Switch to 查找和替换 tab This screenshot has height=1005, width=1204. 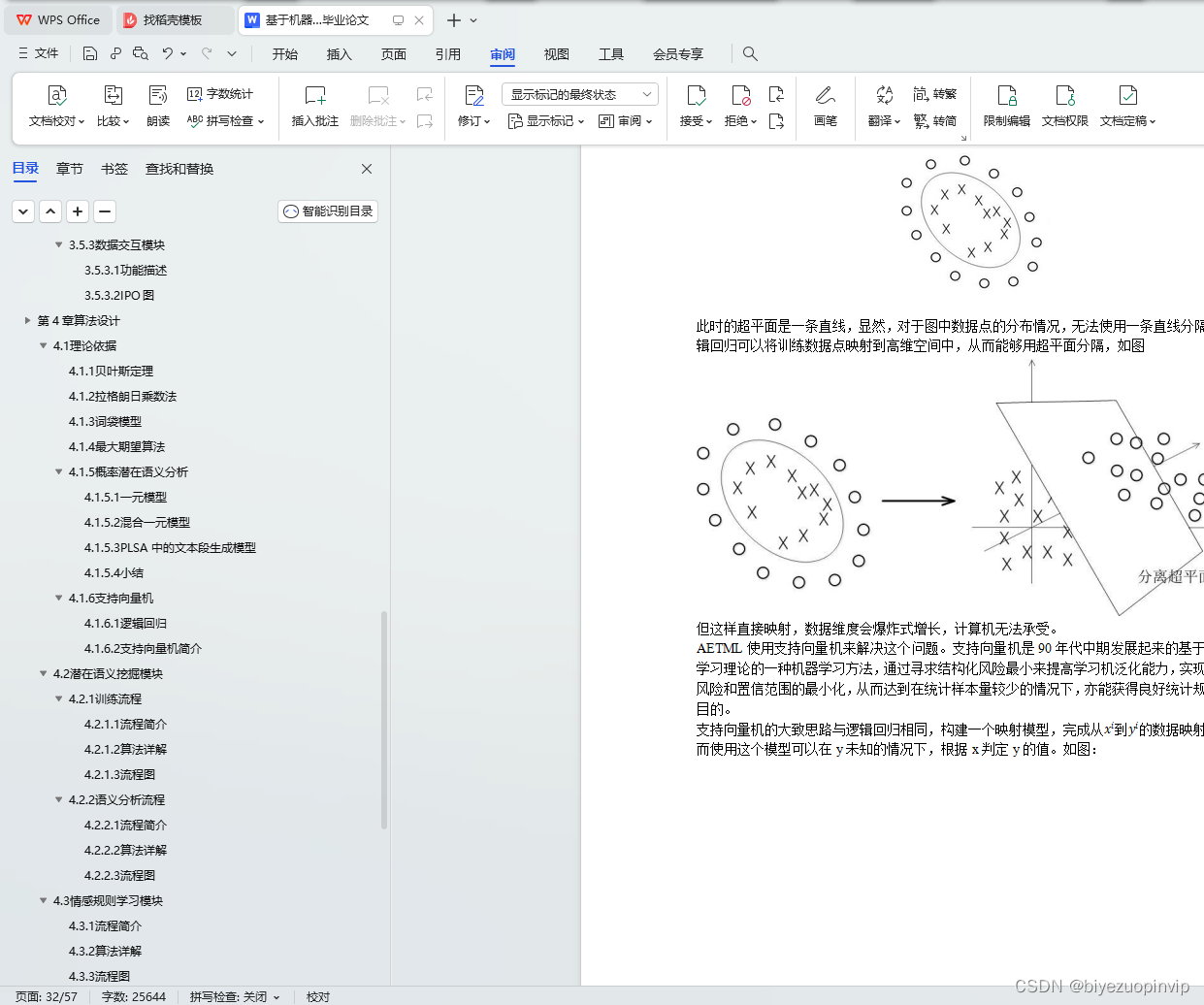click(x=179, y=169)
